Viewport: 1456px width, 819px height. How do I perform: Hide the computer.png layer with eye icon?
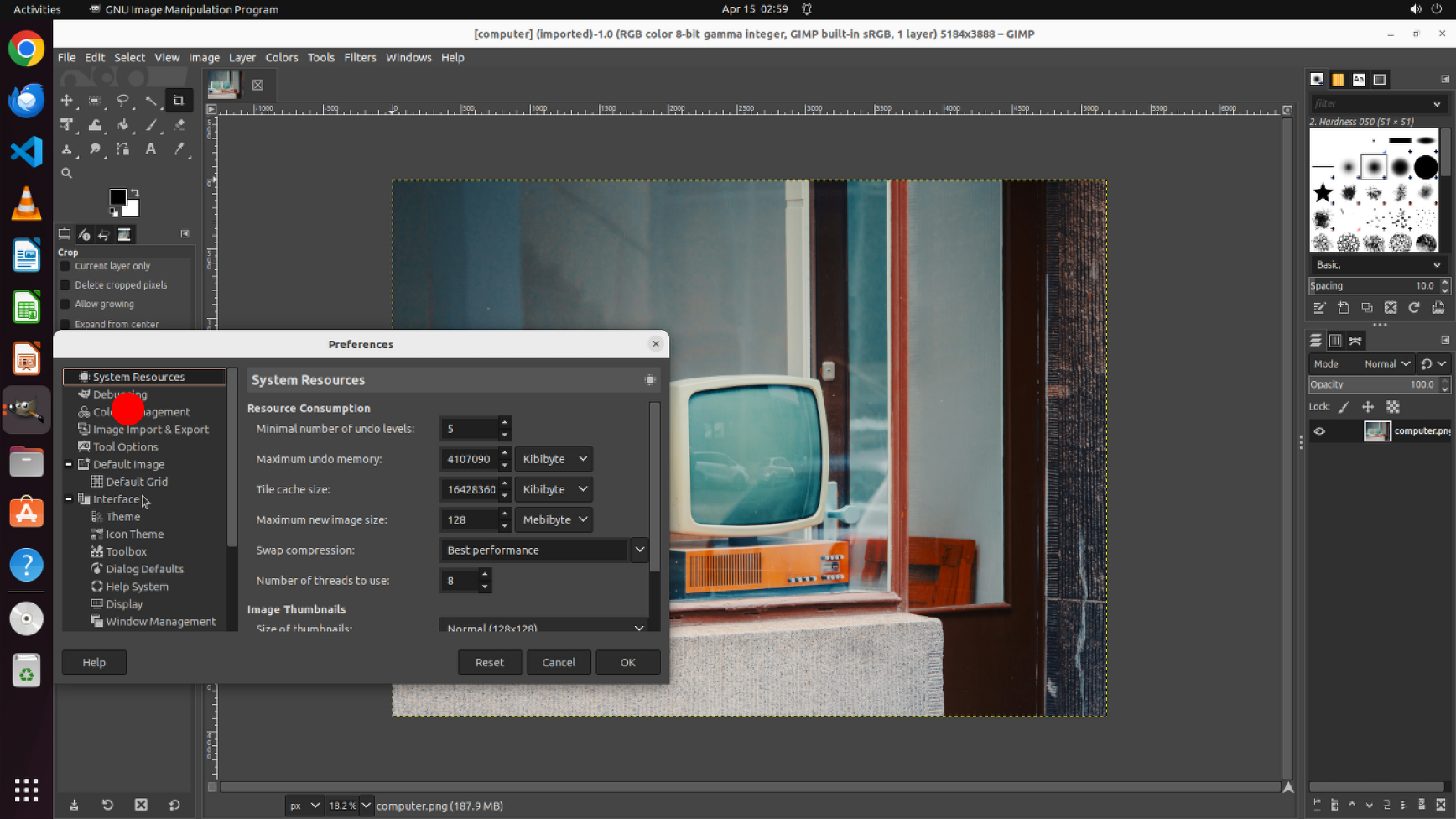[1319, 431]
